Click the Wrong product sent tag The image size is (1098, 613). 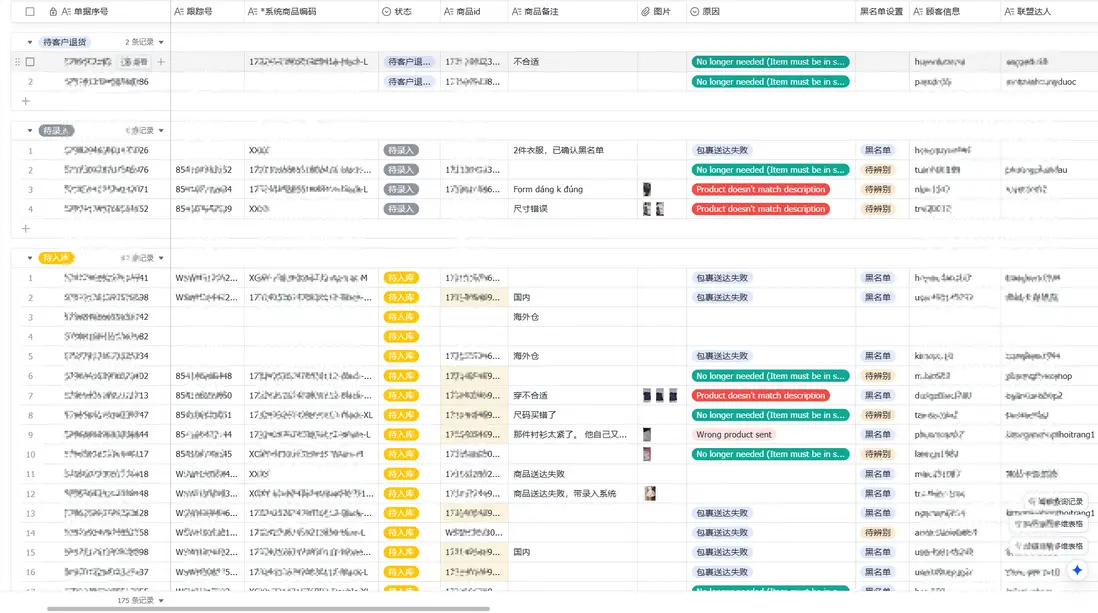pyautogui.click(x=734, y=434)
